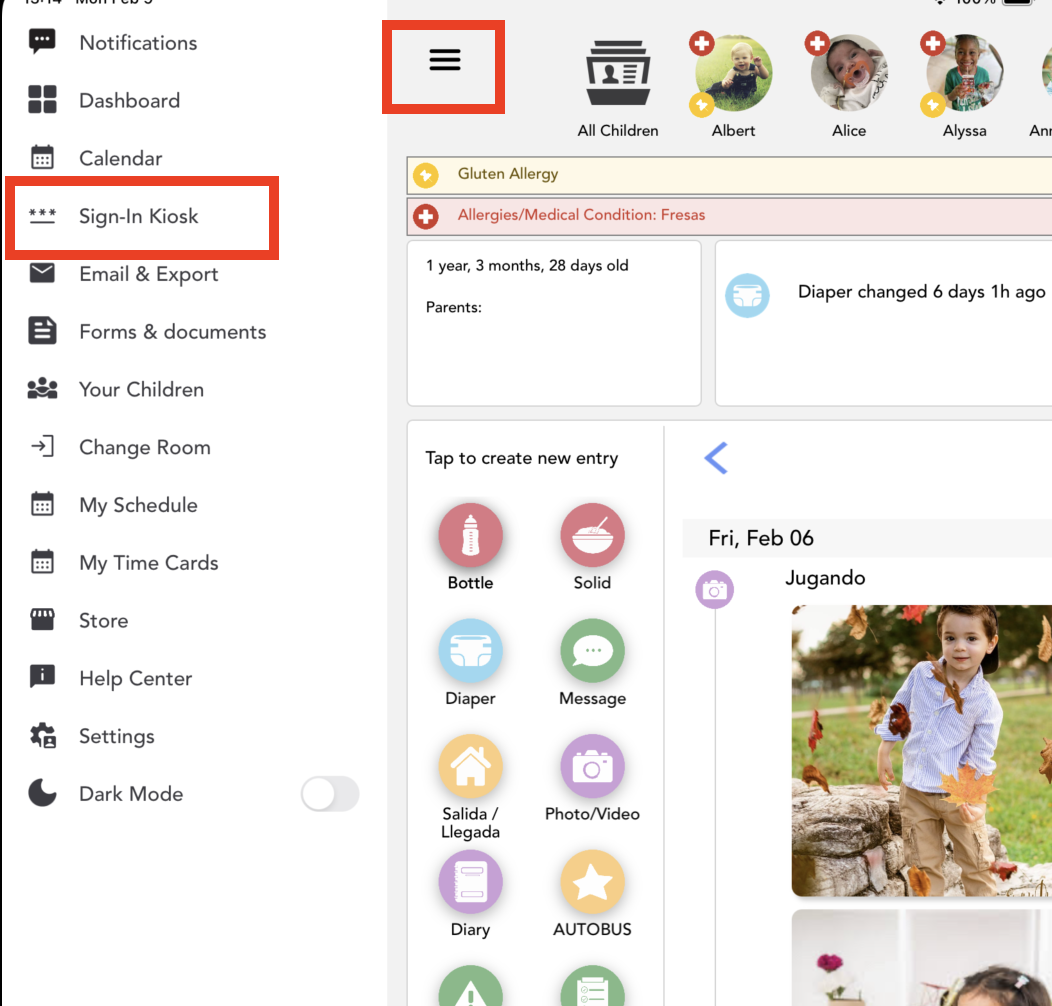This screenshot has height=1006, width=1052.
Task: Create a new Diary entry
Action: pos(470,882)
